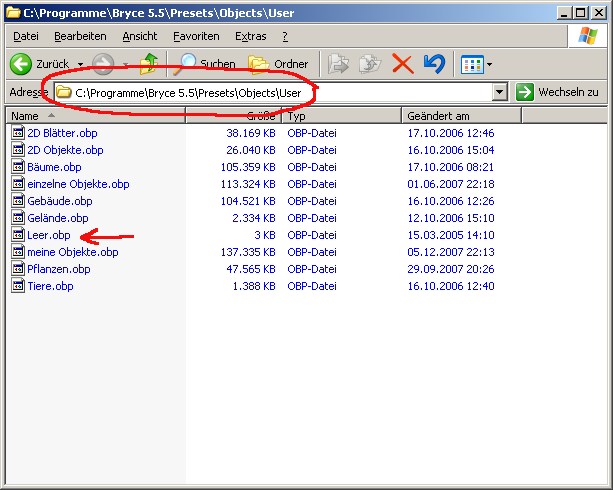Click the Copy To folder toolbar icon
613x490 pixels.
pyautogui.click(x=370, y=64)
